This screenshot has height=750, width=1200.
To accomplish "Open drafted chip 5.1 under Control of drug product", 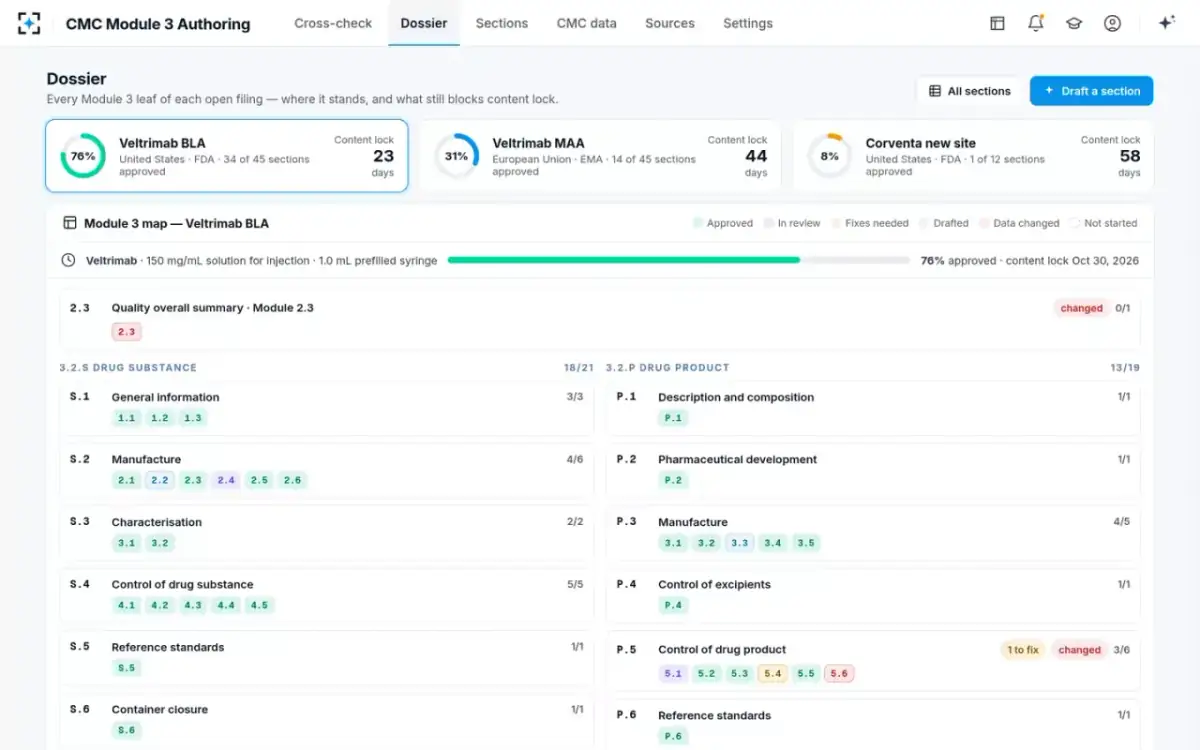I will pos(673,673).
